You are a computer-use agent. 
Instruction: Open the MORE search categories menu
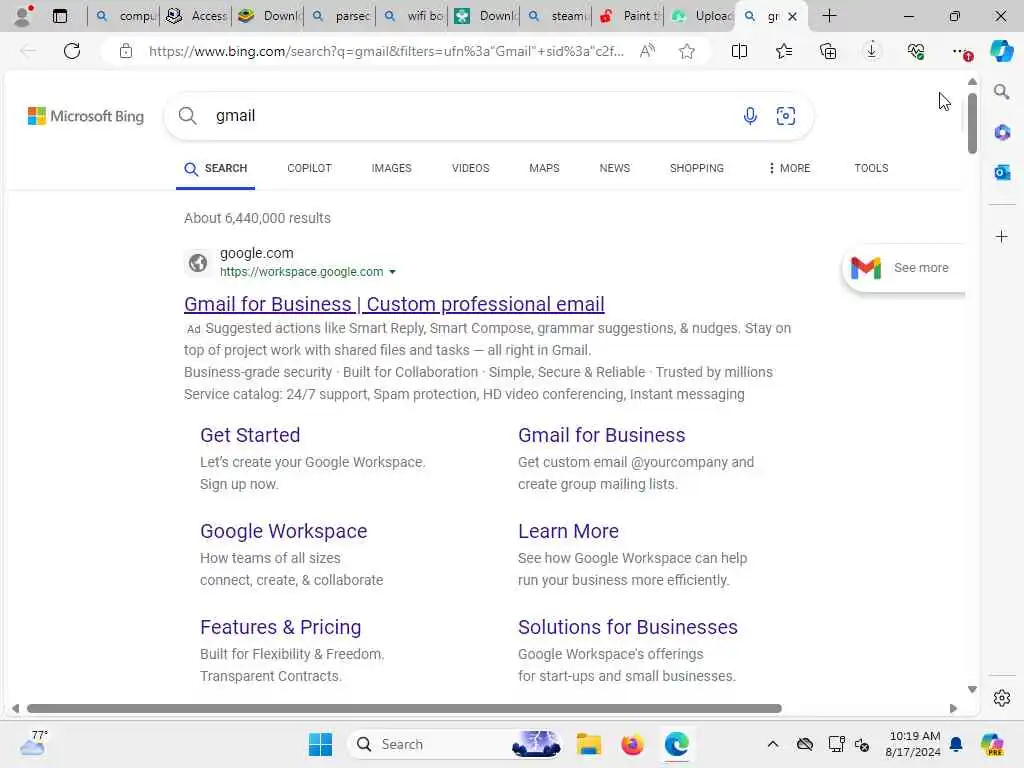pos(790,168)
